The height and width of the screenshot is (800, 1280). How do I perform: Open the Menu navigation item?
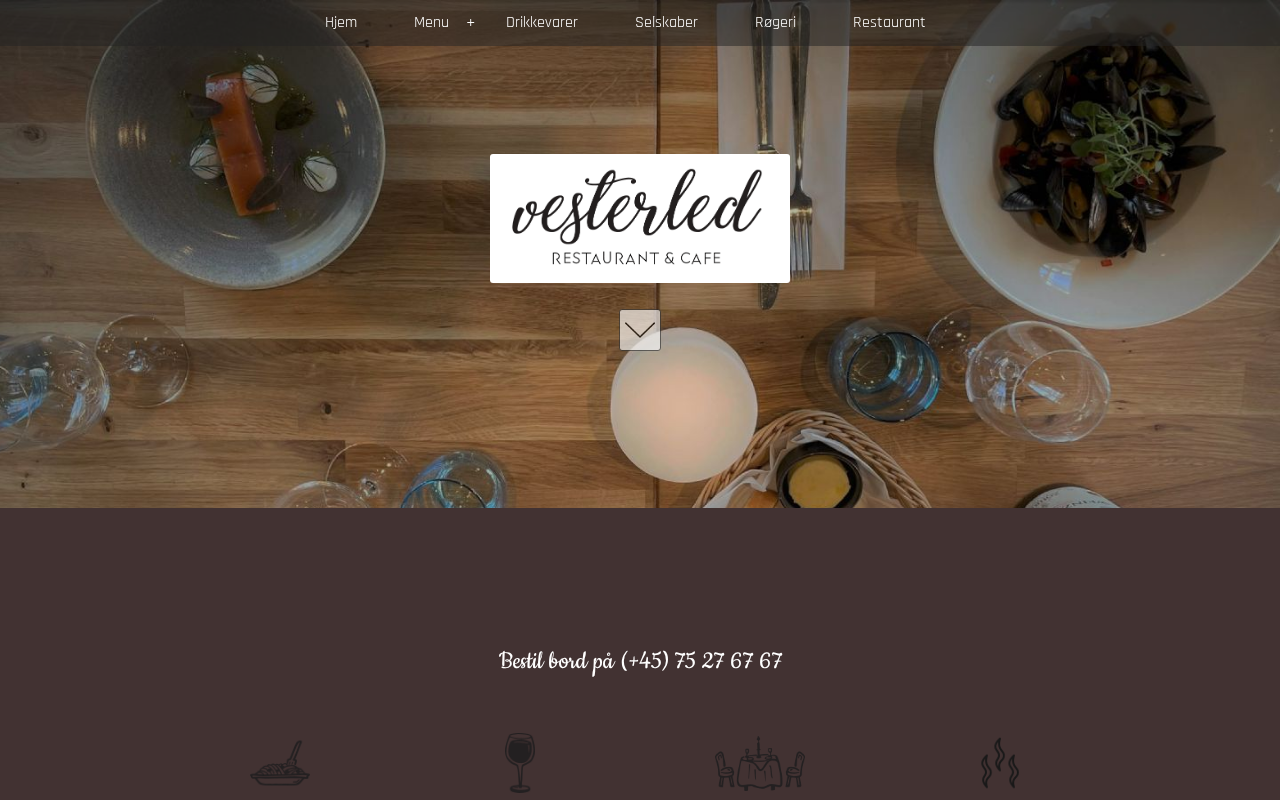pos(431,23)
